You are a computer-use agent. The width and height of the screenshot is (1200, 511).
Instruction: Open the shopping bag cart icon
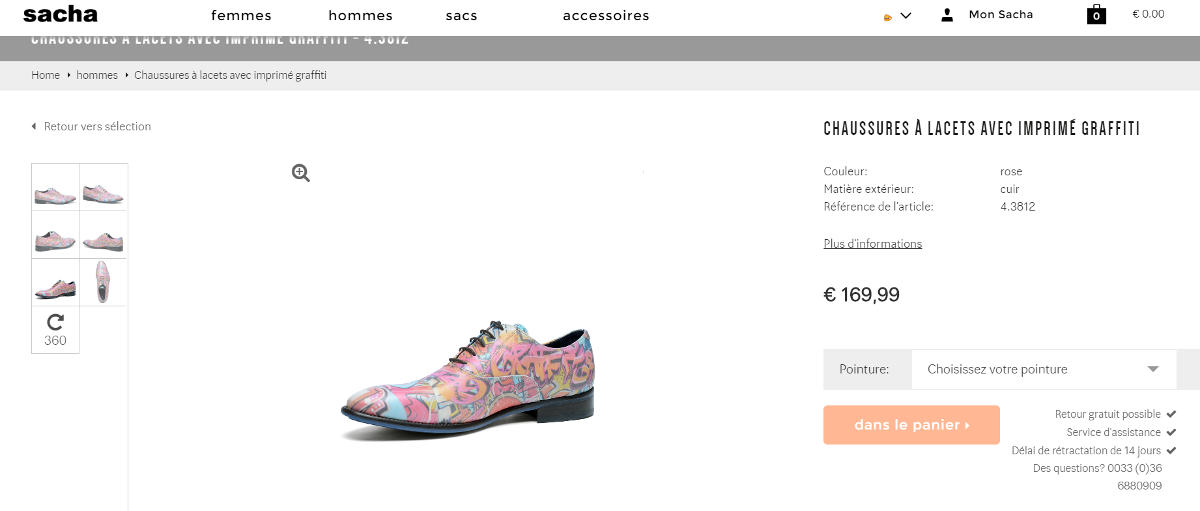[1096, 14]
